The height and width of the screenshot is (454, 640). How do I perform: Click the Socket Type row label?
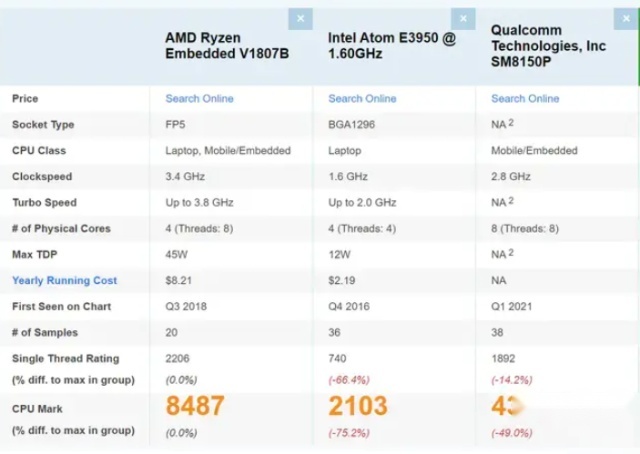43,125
